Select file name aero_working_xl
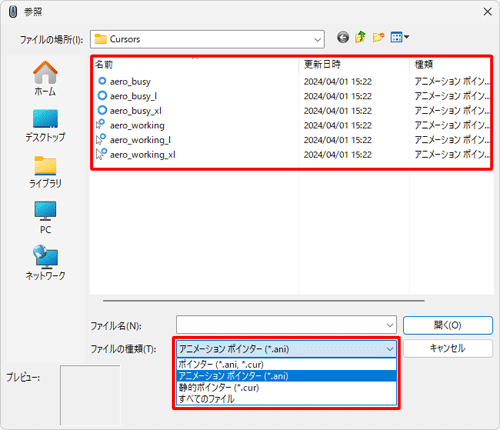This screenshot has width=500, height=430. (143, 155)
